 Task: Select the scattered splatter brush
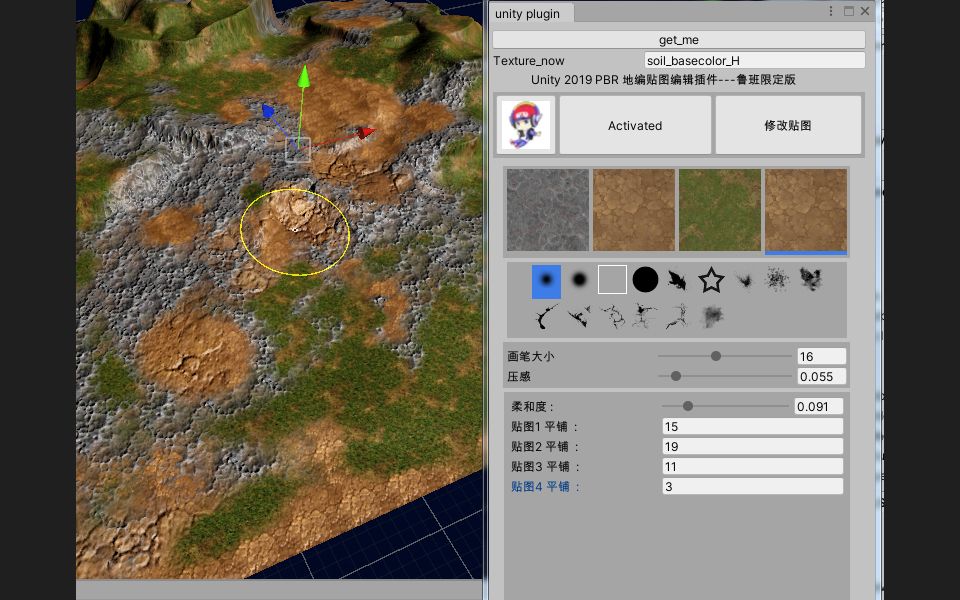778,281
